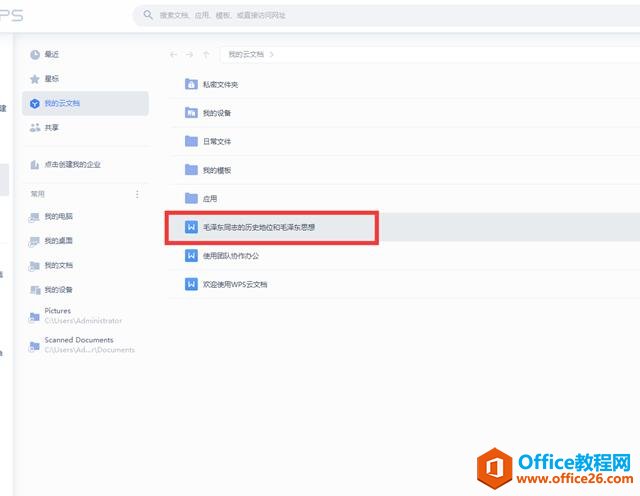
Task: Click 点击创建我的企业 in the sidebar
Action: pyautogui.click(x=65, y=165)
